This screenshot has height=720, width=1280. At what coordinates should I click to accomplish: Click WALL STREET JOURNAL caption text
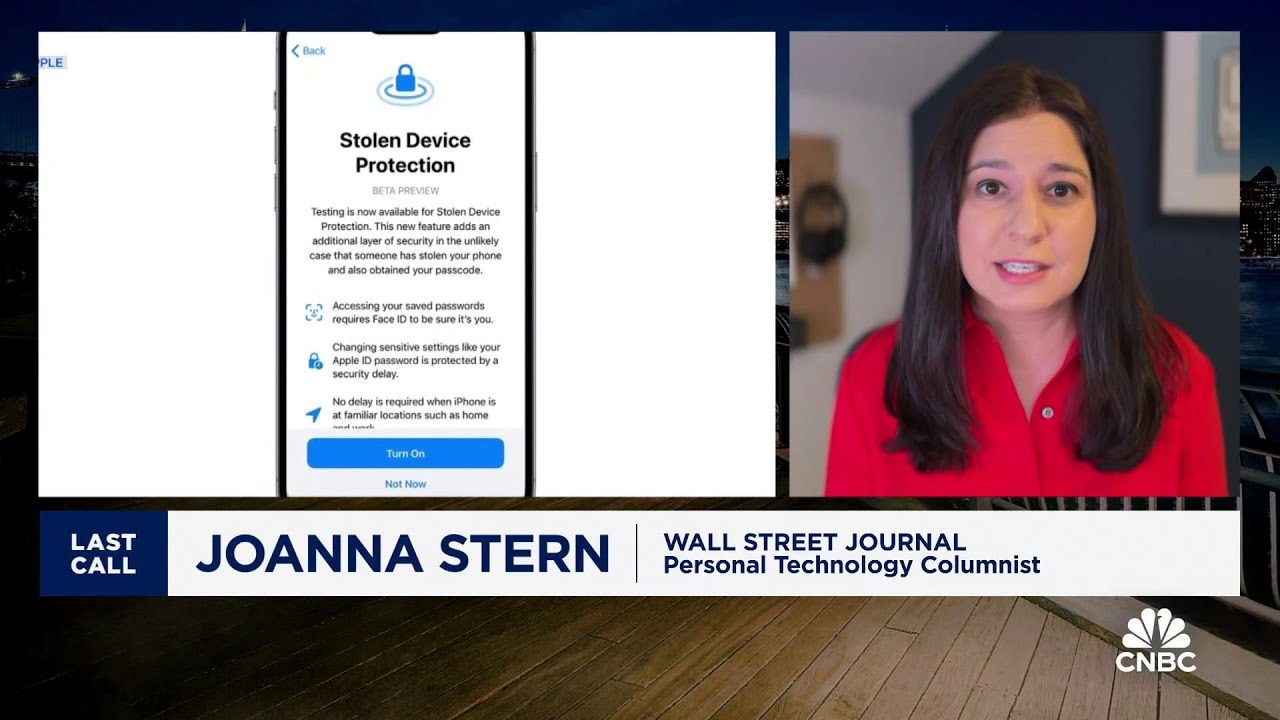click(815, 542)
